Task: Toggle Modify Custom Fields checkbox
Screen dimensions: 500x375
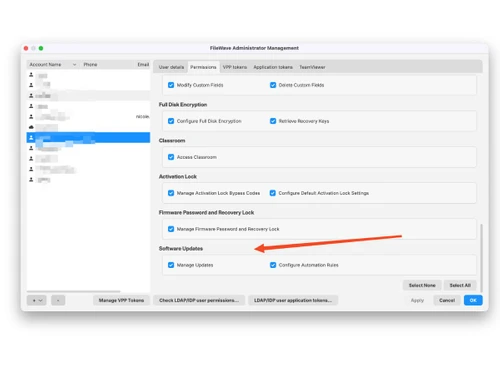Action: pyautogui.click(x=171, y=85)
